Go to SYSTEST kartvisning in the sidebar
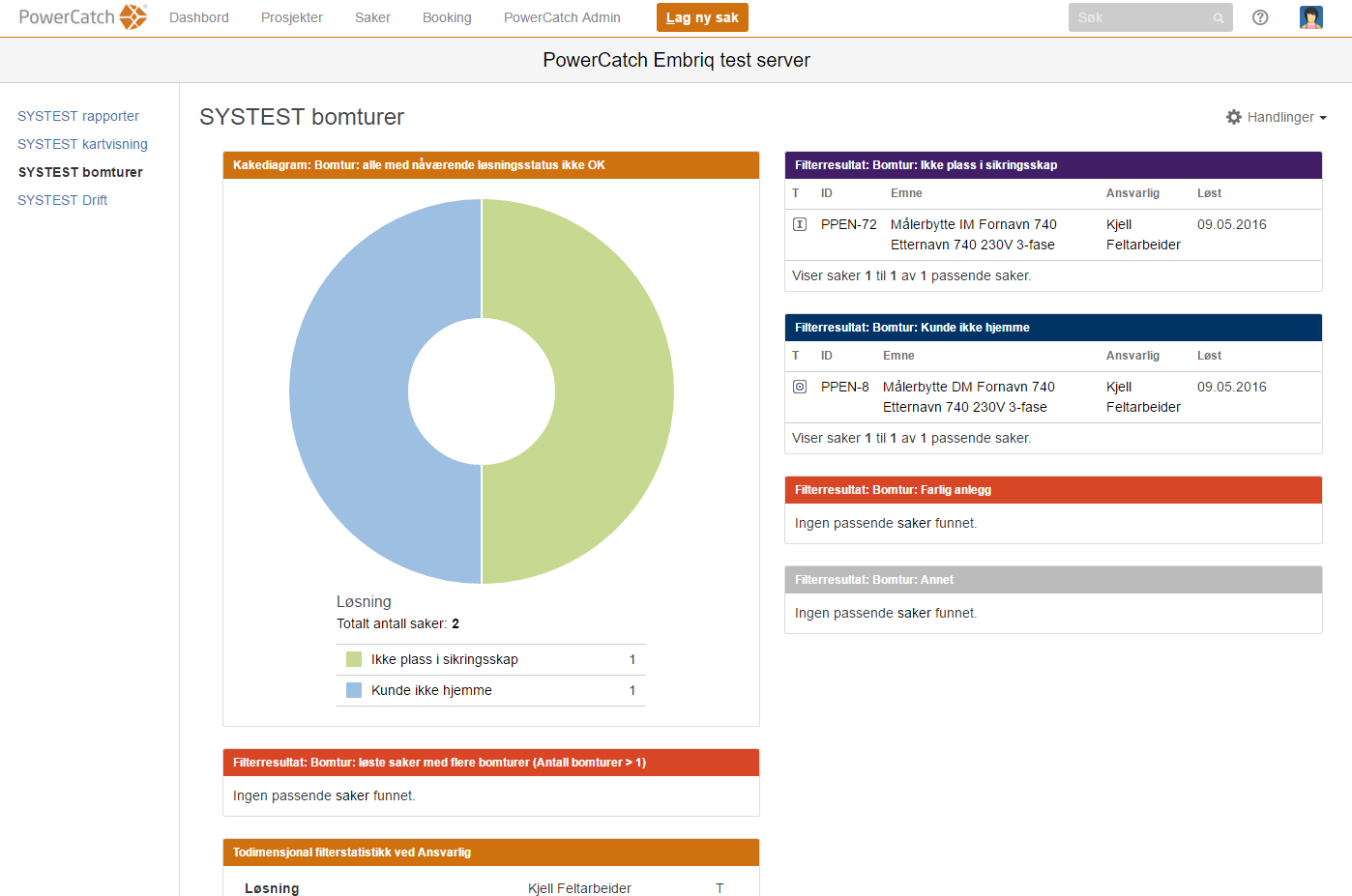Image resolution: width=1352 pixels, height=896 pixels. pos(82,144)
